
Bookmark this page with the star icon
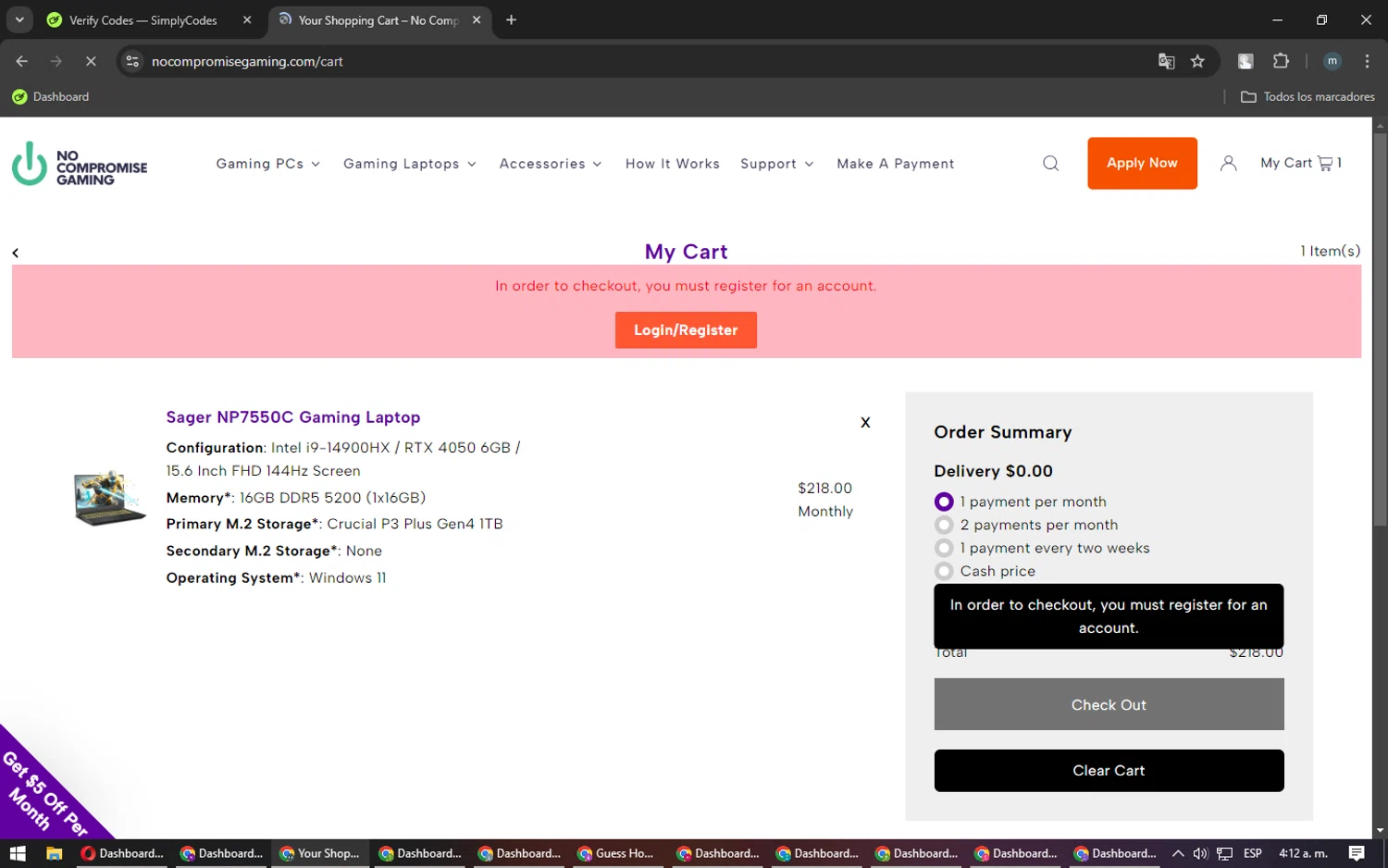[x=1197, y=61]
